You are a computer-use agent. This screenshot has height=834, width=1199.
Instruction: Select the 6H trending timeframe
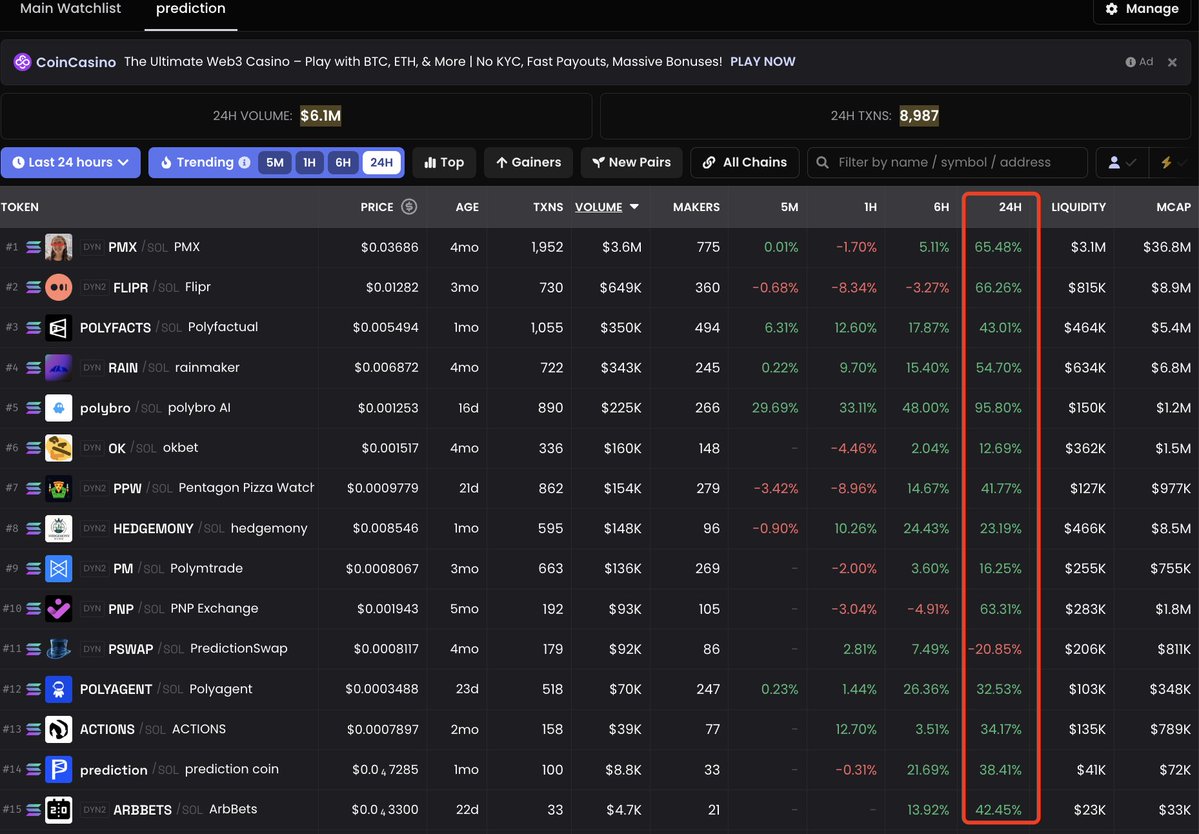click(343, 162)
